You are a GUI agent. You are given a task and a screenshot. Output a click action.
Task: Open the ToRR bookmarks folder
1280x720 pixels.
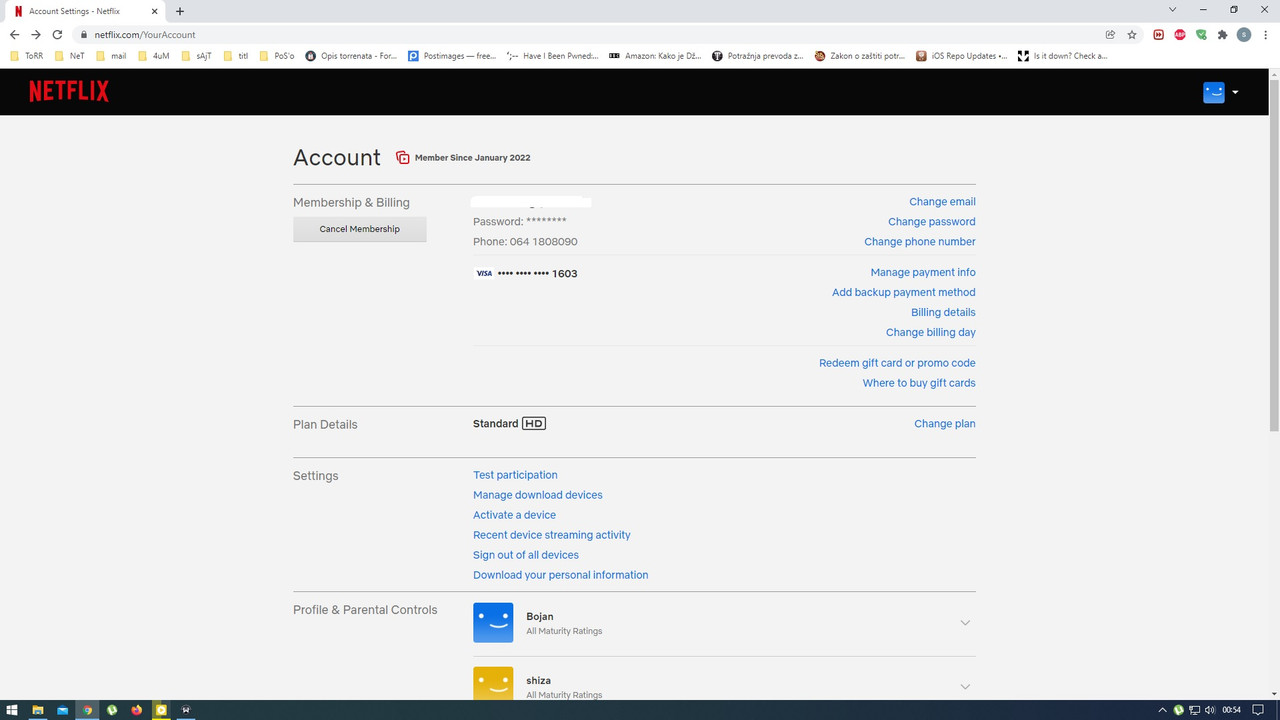[27, 56]
